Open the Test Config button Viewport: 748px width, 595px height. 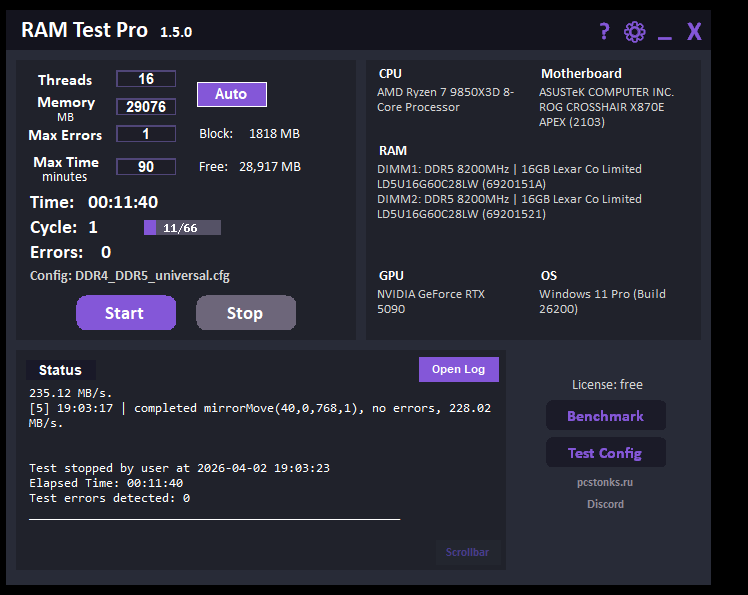605,452
